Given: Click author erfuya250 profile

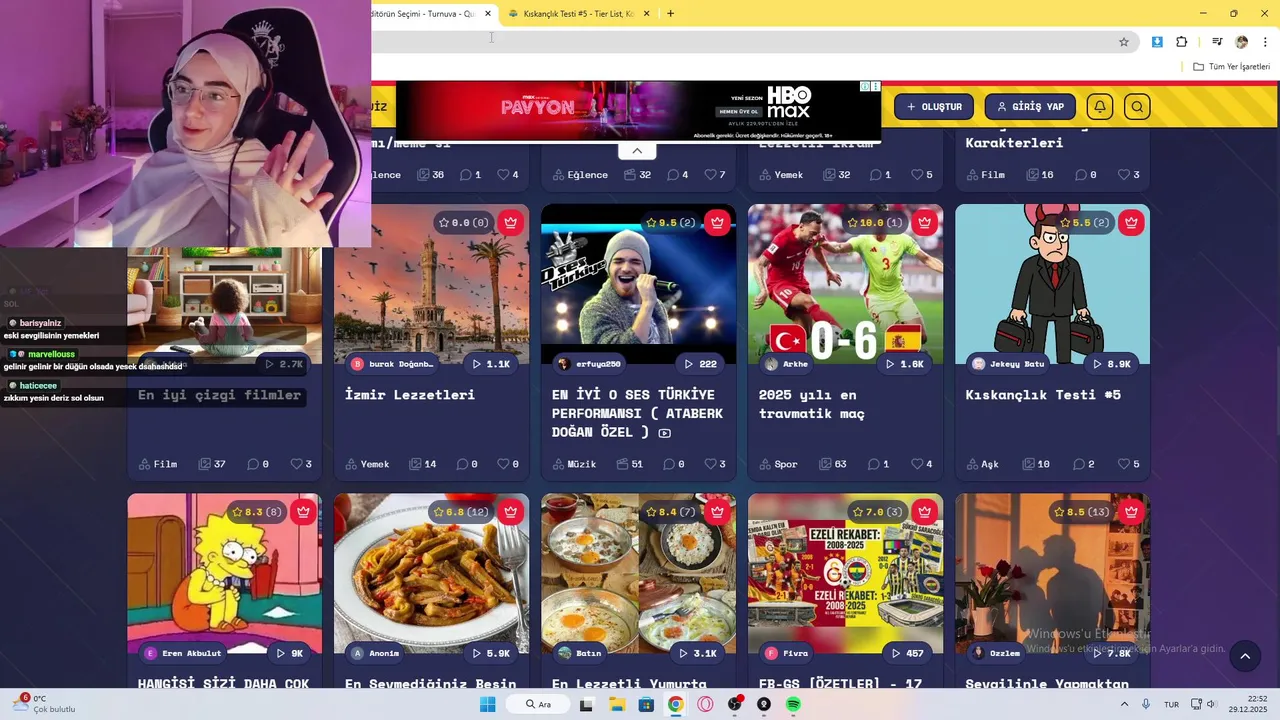Looking at the screenshot, I should click(x=589, y=364).
